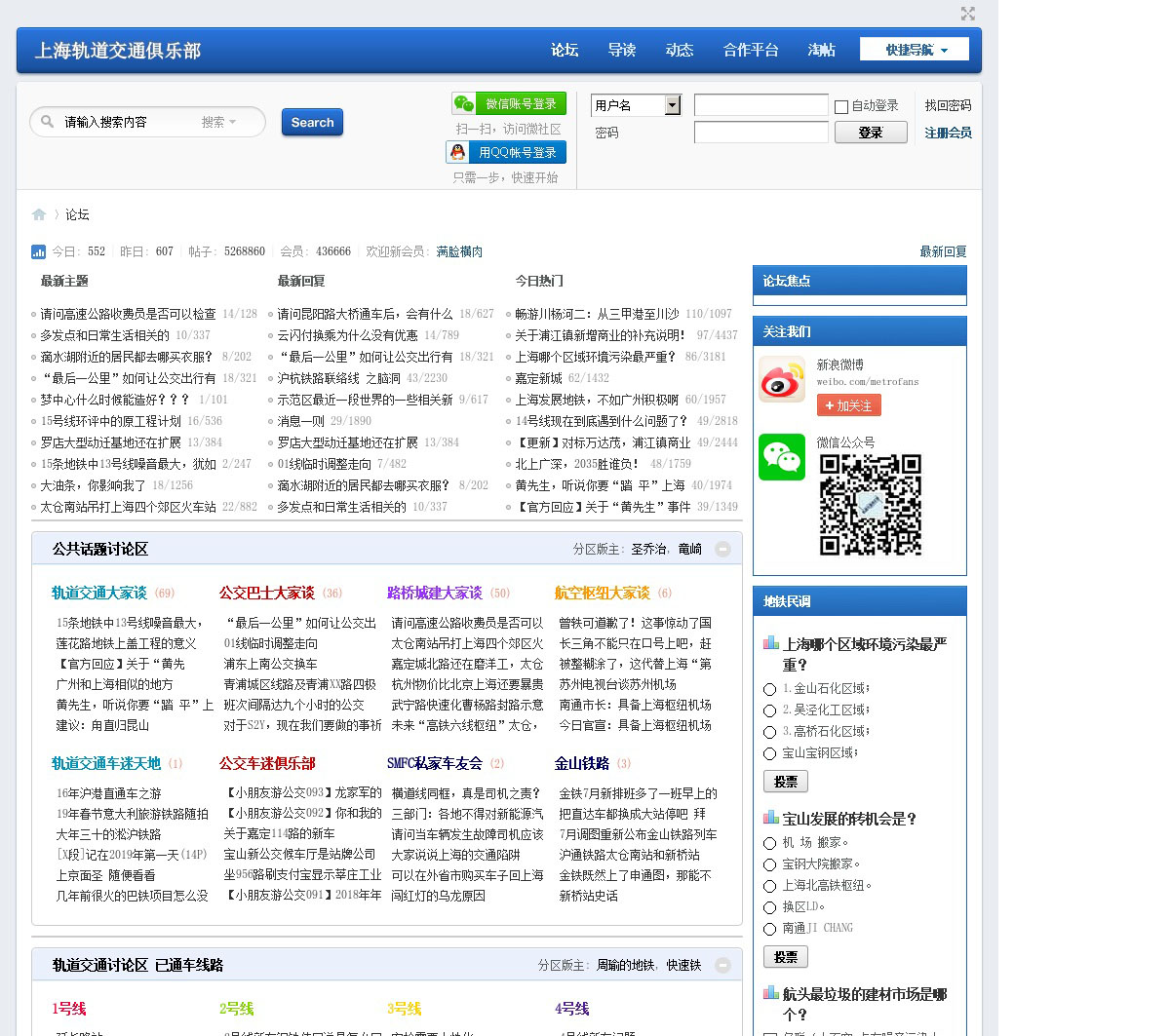Viewport: 1170px width, 1036px height.
Task: Enable the 自动登录 auto-login checkbox
Action: pos(841,106)
